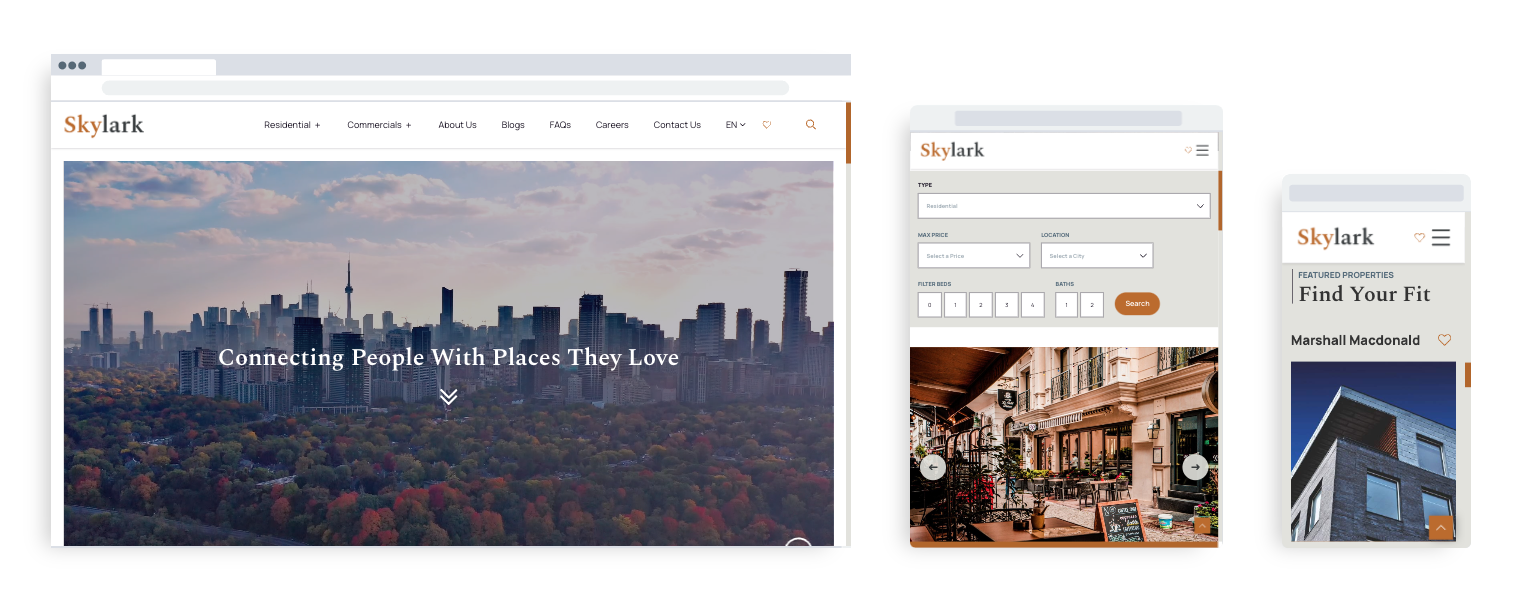Click the heart favorites icon in desktop nav
Viewport: 1523px width, 611px height.
point(767,125)
